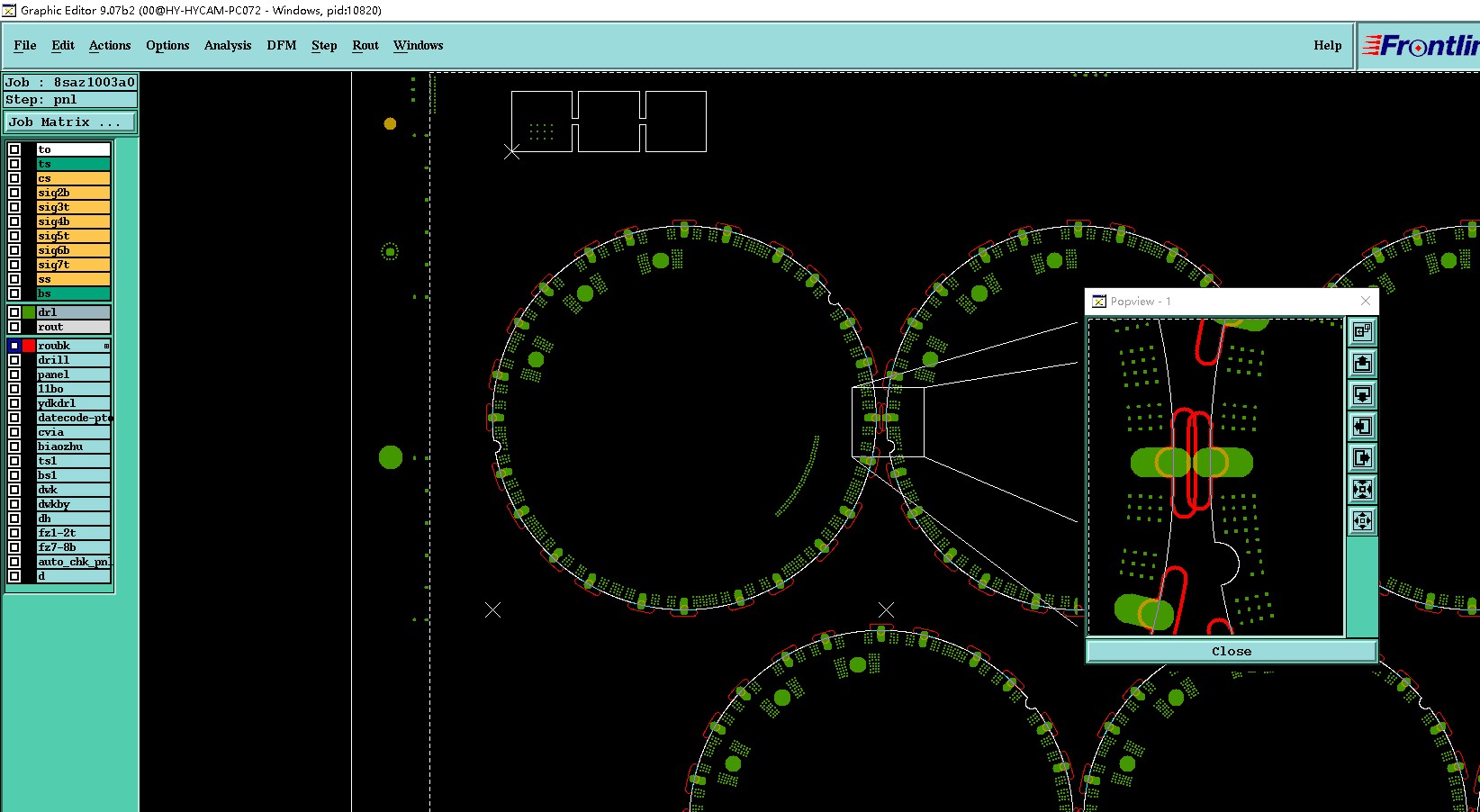Open the Actions menu

click(110, 45)
